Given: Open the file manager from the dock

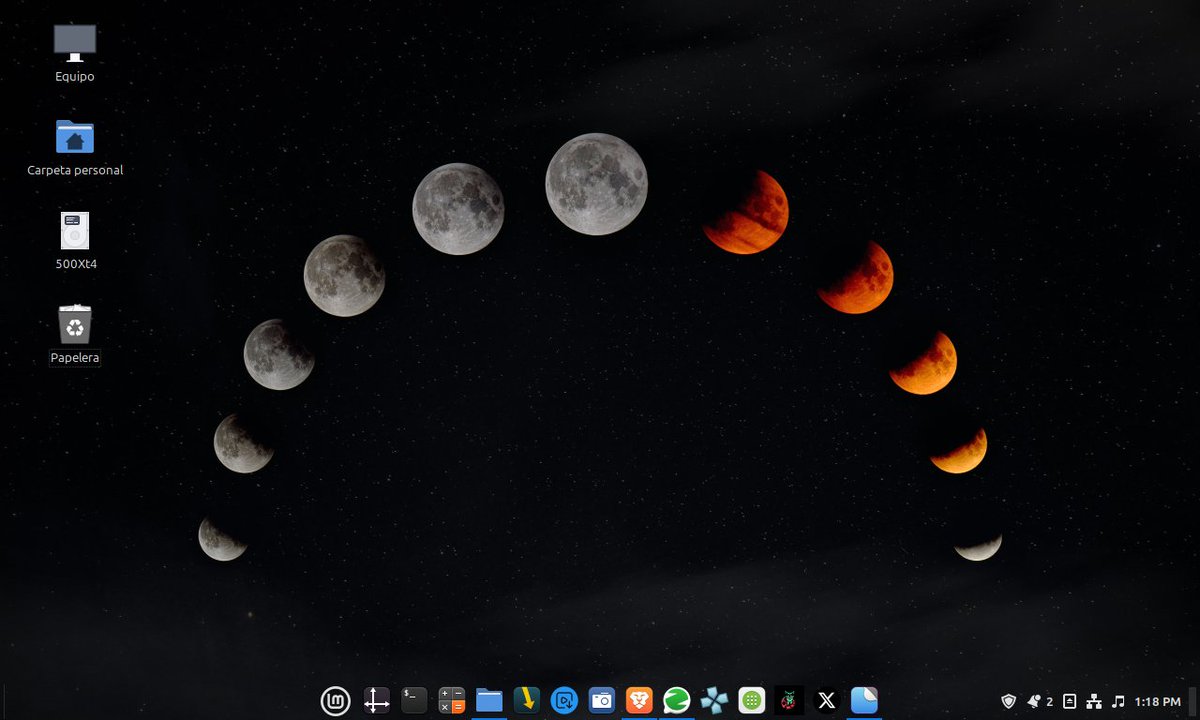Looking at the screenshot, I should pyautogui.click(x=488, y=700).
